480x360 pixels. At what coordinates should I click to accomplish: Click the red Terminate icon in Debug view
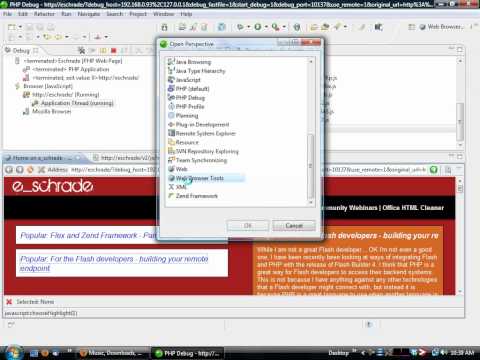click(x=114, y=51)
